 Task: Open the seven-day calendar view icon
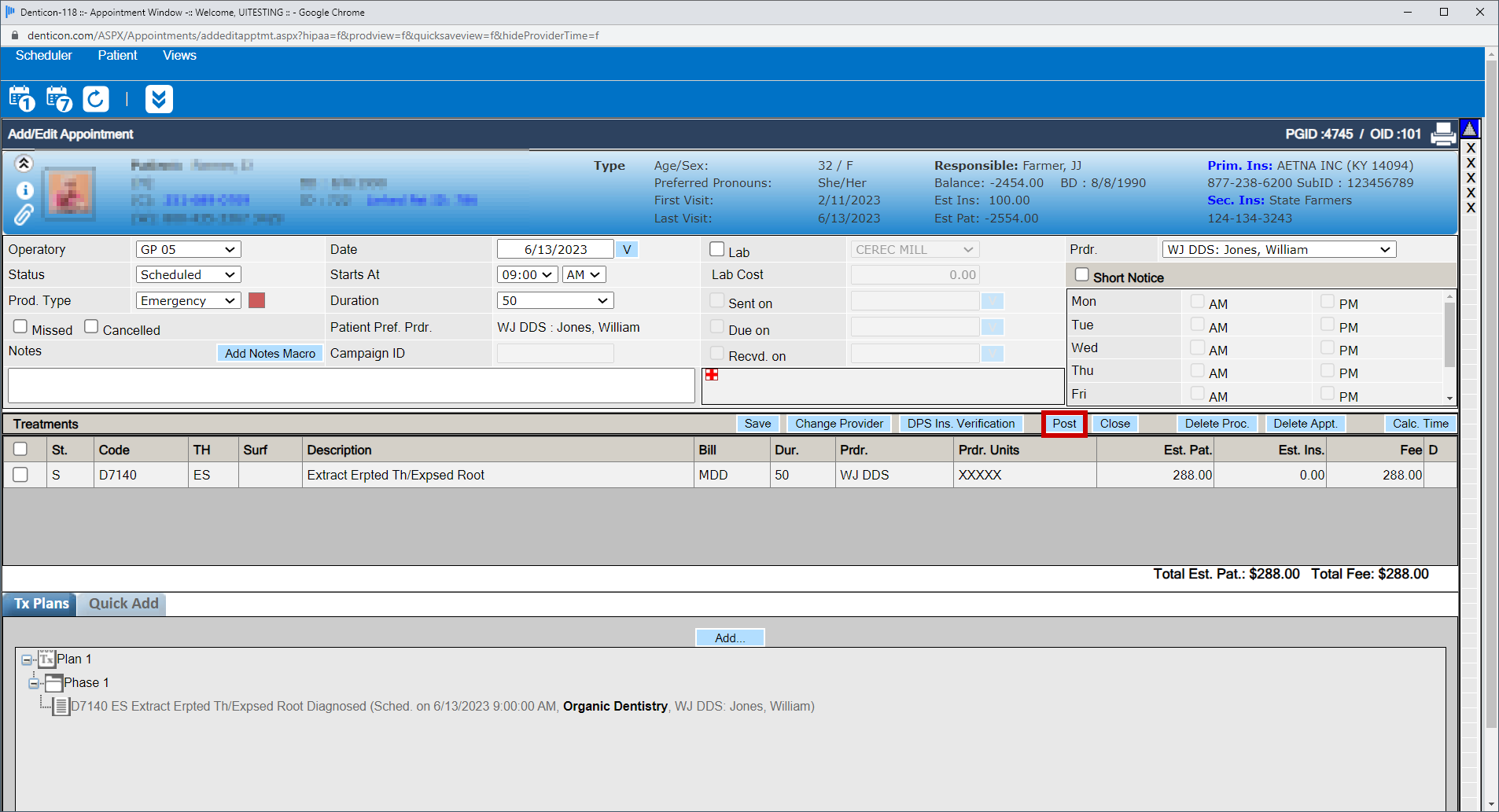(59, 99)
